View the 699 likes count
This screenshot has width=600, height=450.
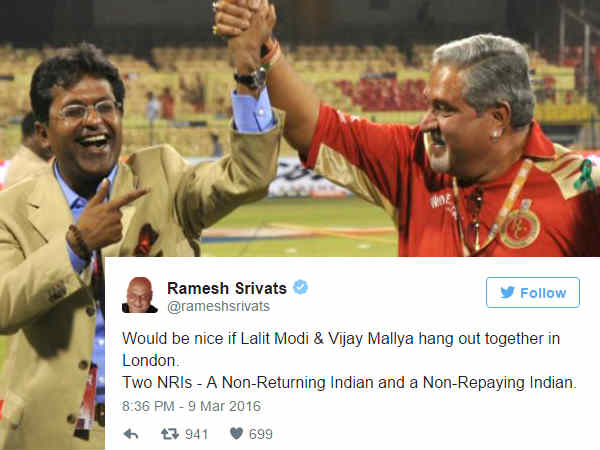(x=261, y=434)
